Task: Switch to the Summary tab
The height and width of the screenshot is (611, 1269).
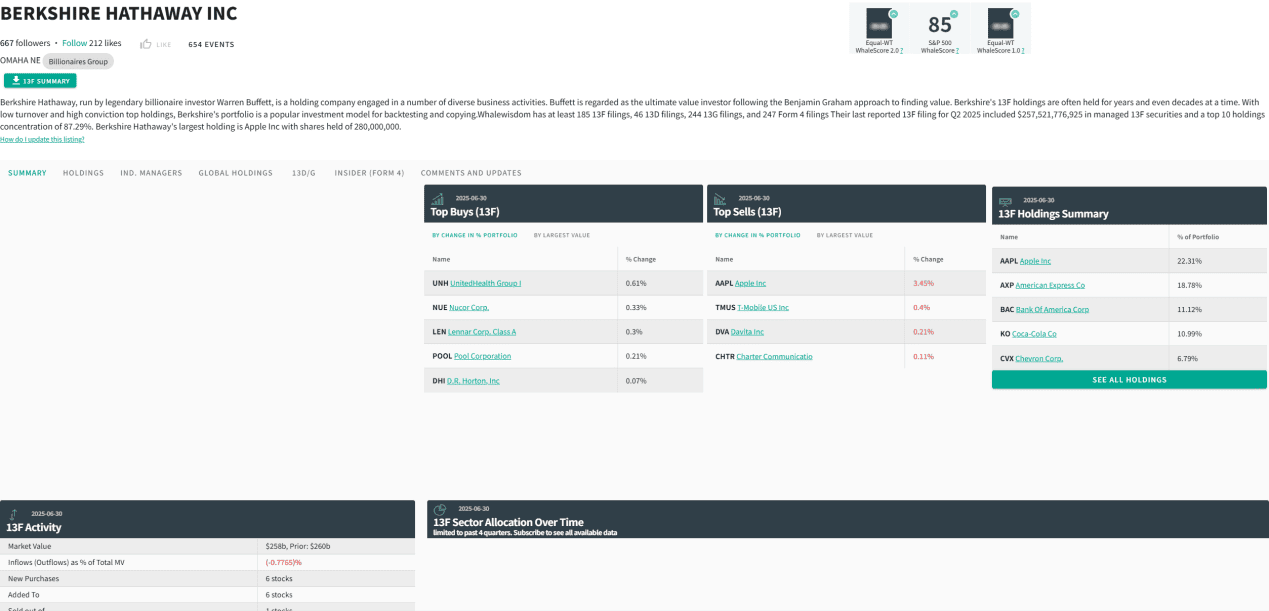Action: [x=27, y=173]
